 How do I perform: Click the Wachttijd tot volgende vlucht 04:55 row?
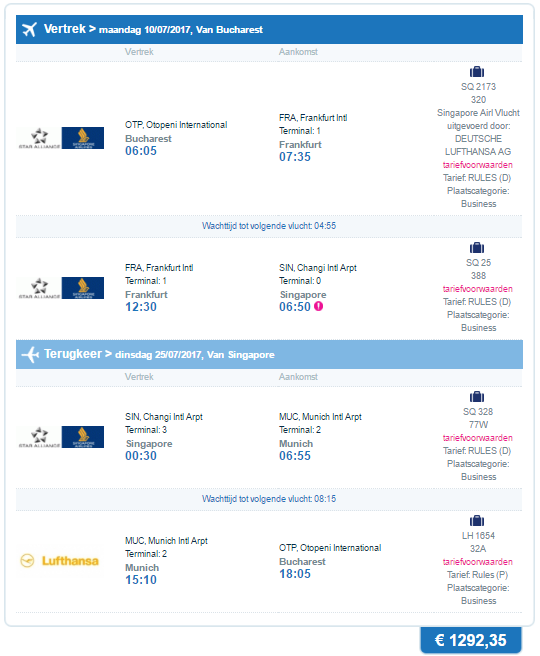point(269,226)
